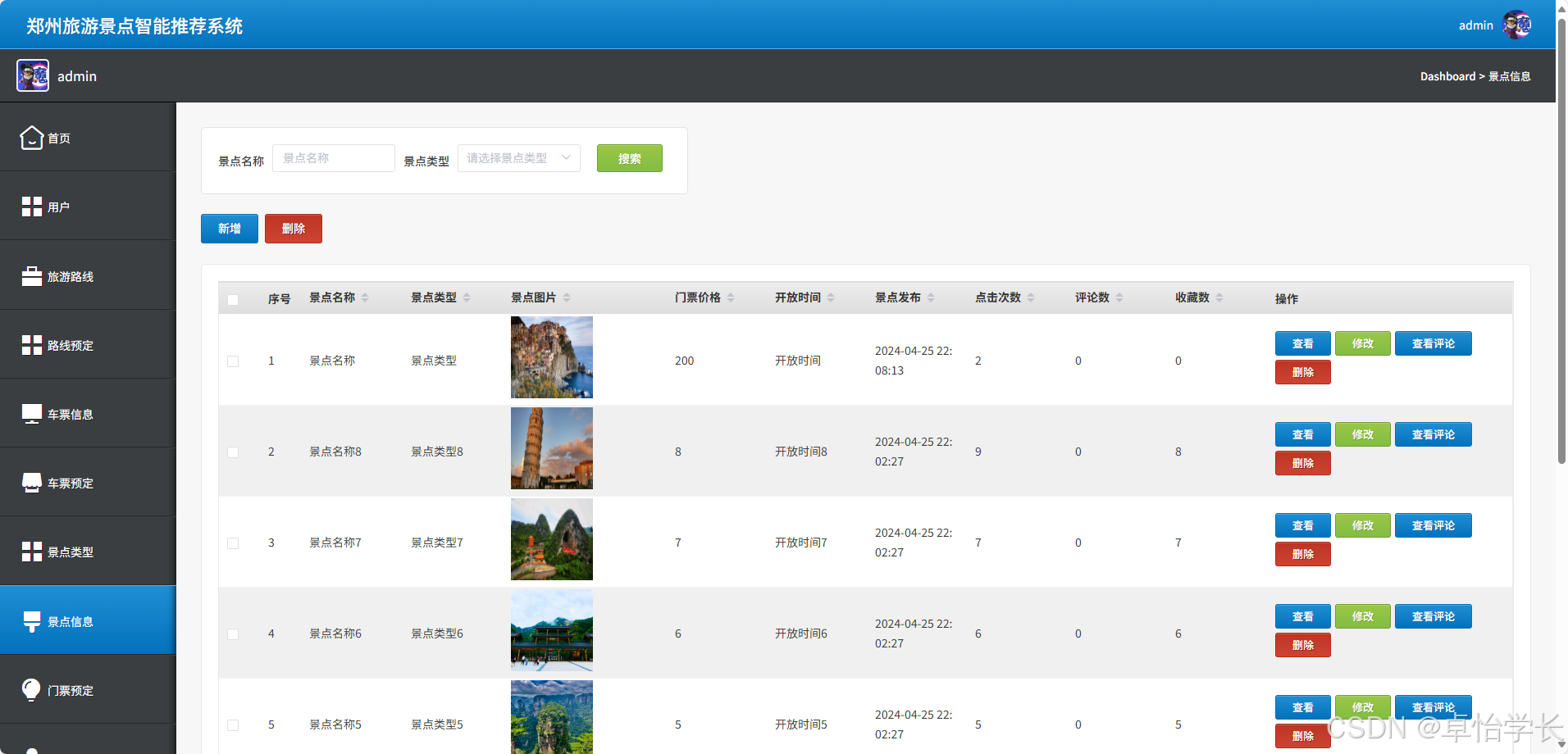The width and height of the screenshot is (1568, 754).
Task: Click the 车票信息 monitor icon
Action: click(x=32, y=414)
